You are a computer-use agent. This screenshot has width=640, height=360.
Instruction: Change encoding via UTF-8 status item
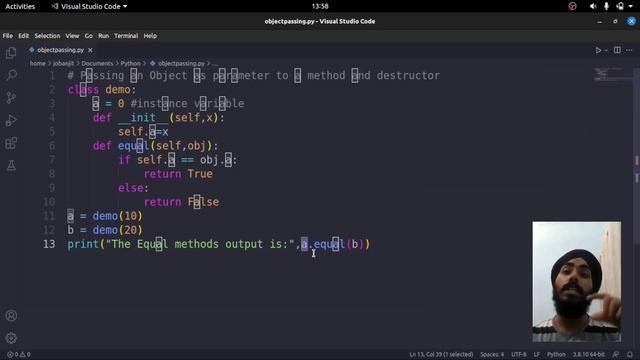pos(519,354)
